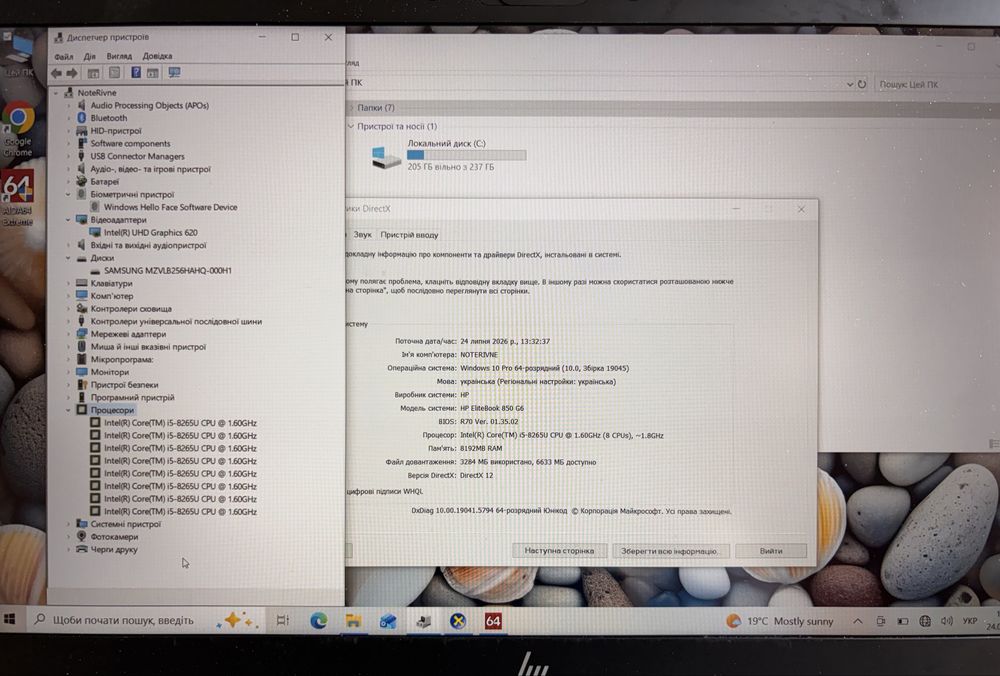Collapse the Диски category
This screenshot has height=676, width=1000.
point(68,258)
